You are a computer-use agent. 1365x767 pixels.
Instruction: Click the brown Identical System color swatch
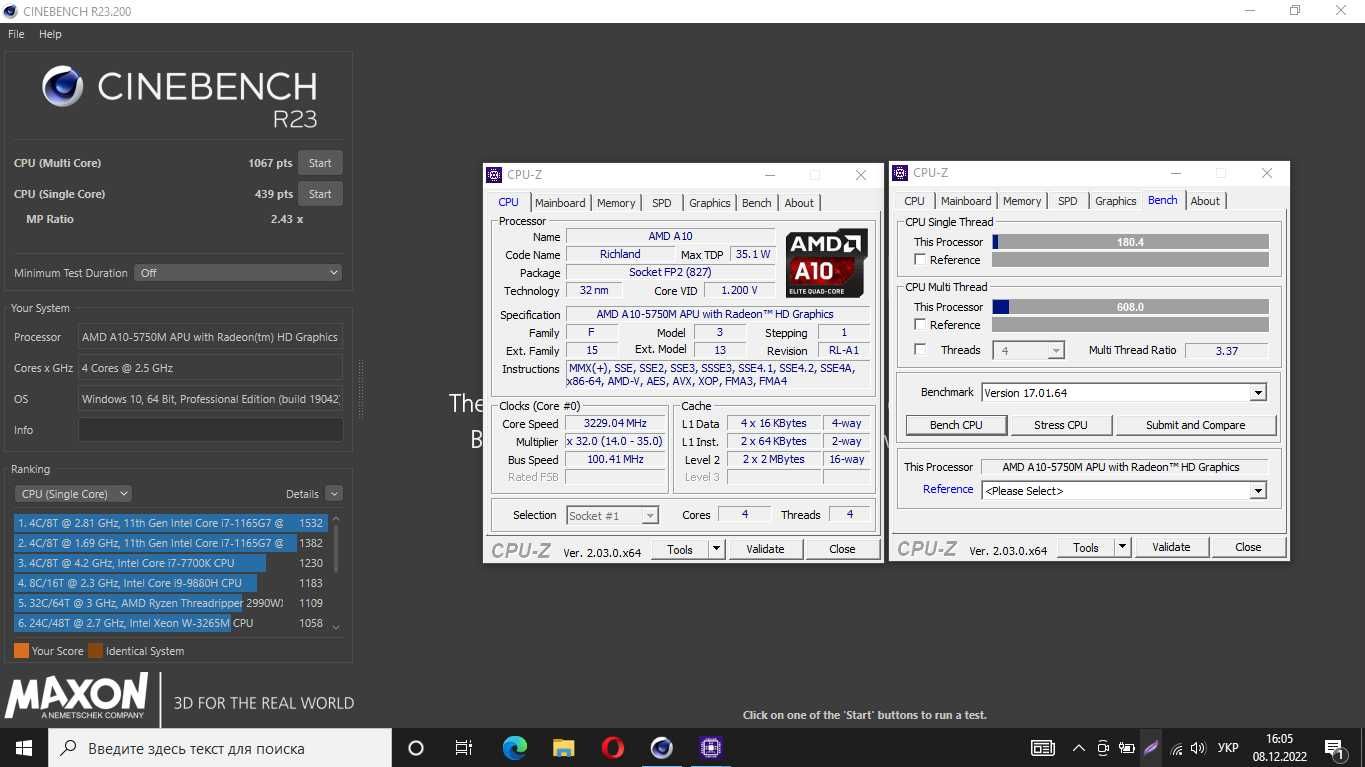coord(95,651)
